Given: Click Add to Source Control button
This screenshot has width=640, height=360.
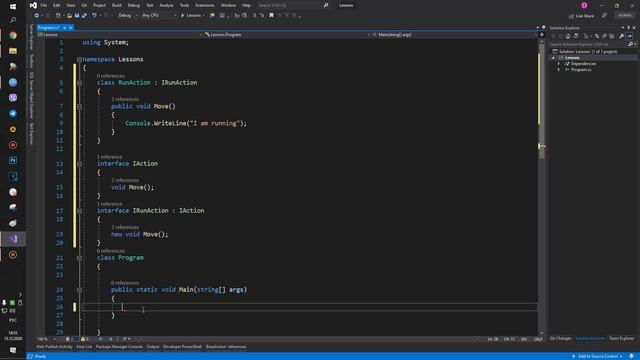Looking at the screenshot, I should coord(597,356).
